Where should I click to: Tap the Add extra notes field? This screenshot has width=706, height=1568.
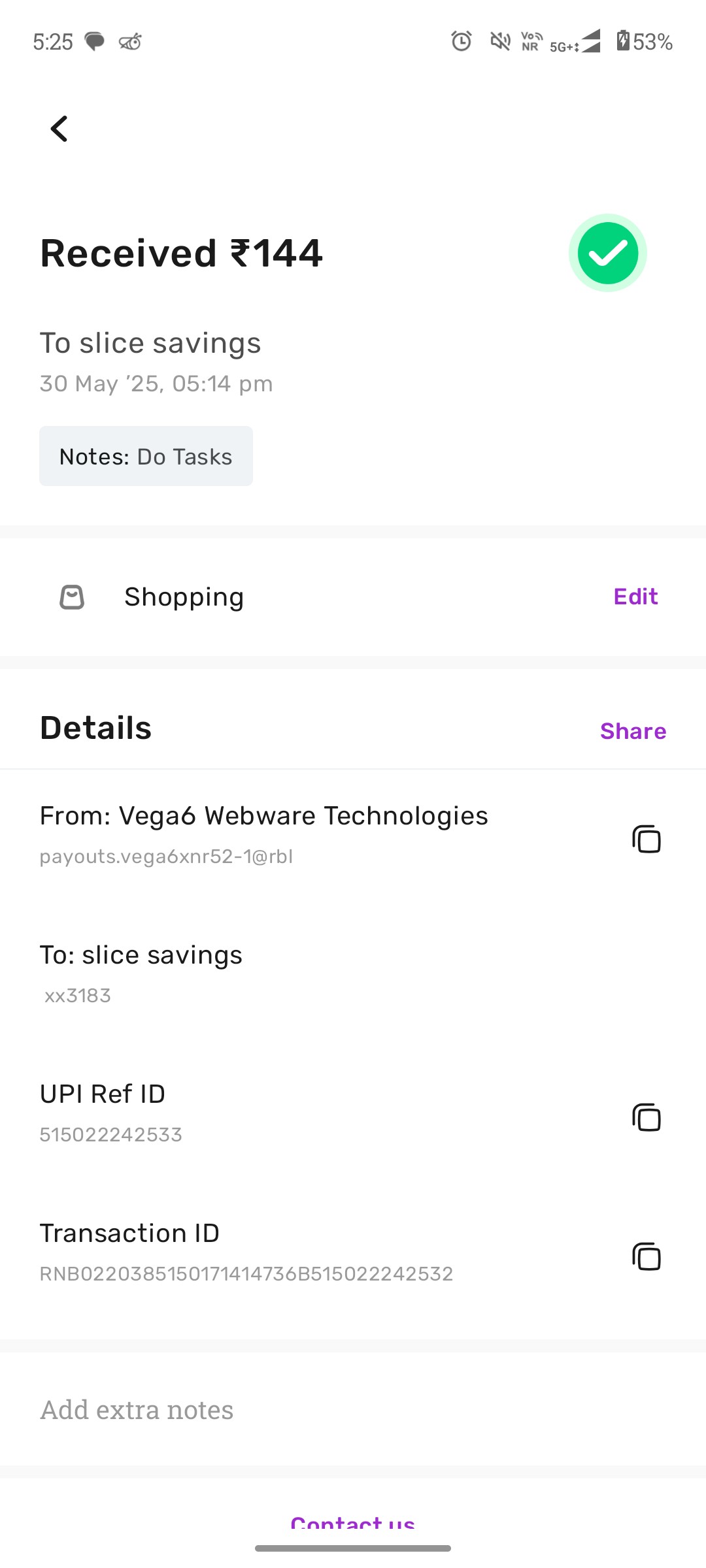pyautogui.click(x=353, y=1410)
